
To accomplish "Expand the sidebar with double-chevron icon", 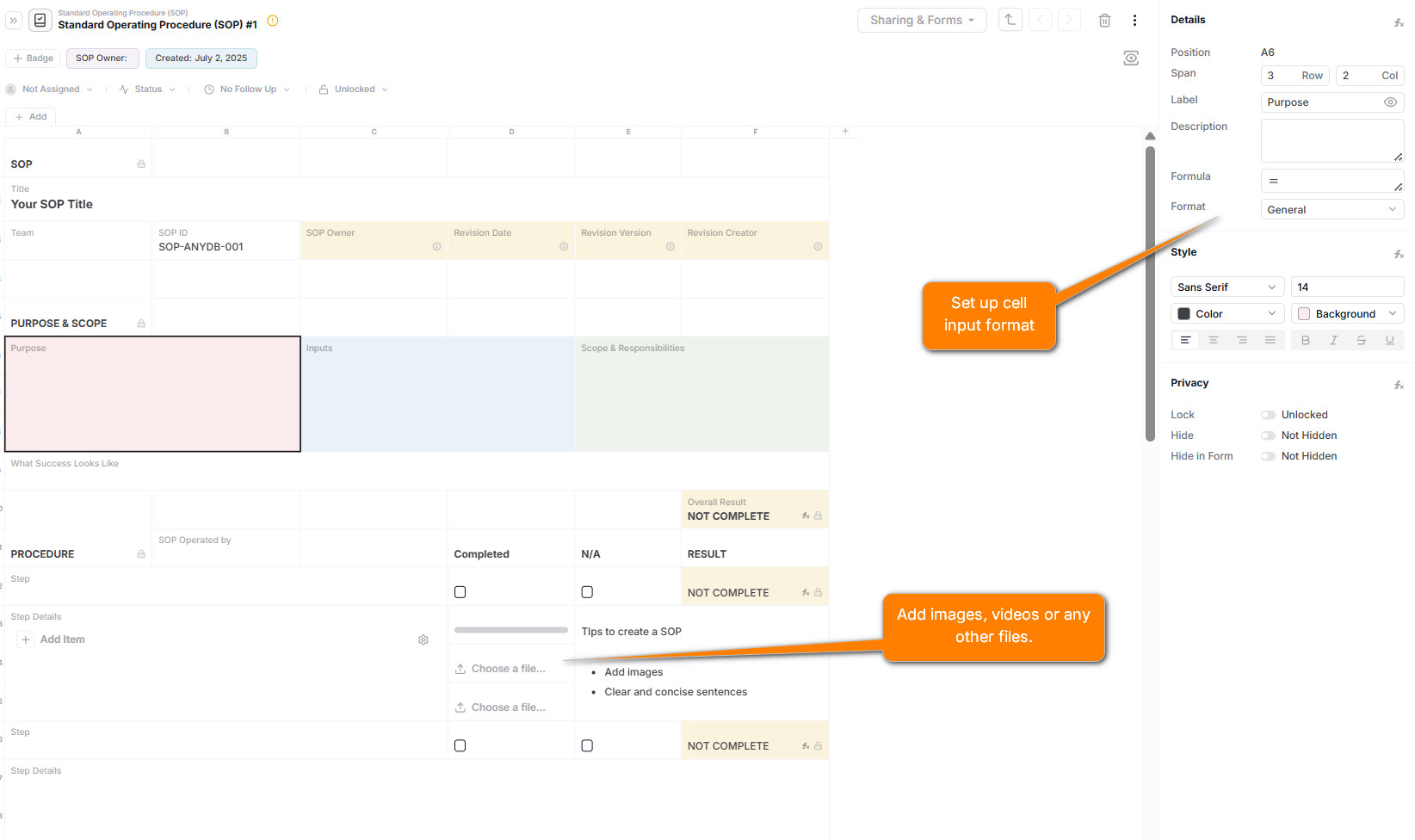I will (x=14, y=20).
